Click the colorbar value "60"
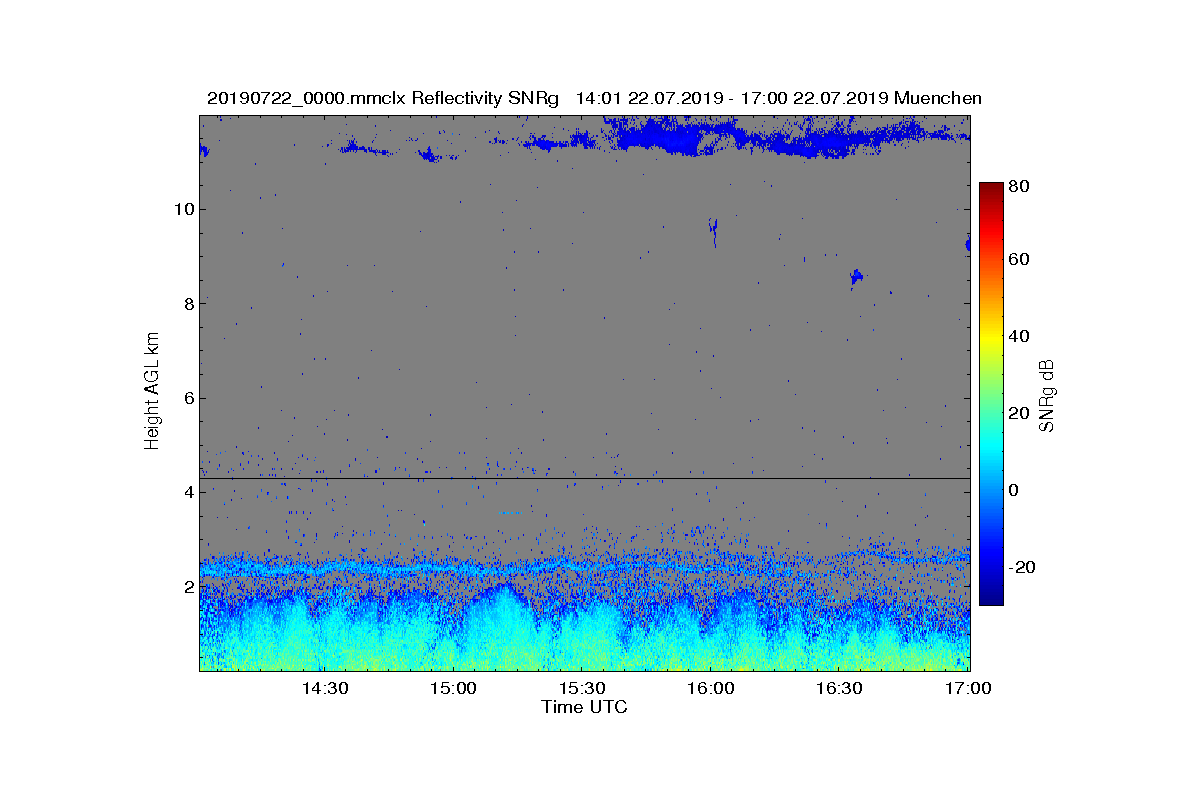 [x=1021, y=260]
